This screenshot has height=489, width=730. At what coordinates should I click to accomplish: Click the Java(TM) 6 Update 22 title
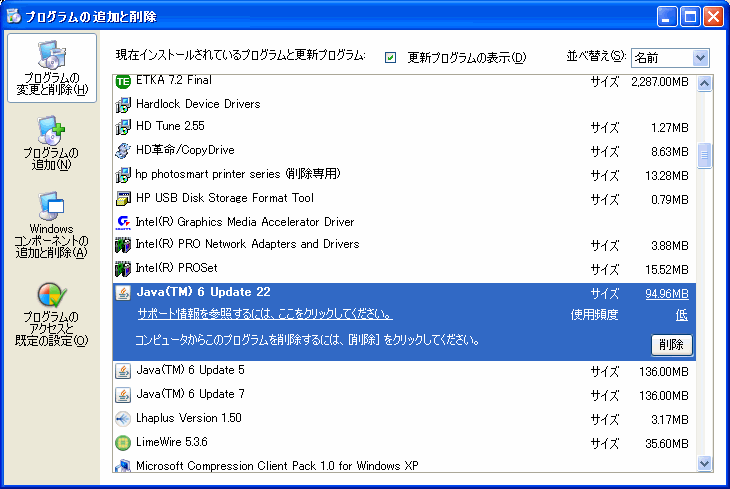(x=203, y=292)
